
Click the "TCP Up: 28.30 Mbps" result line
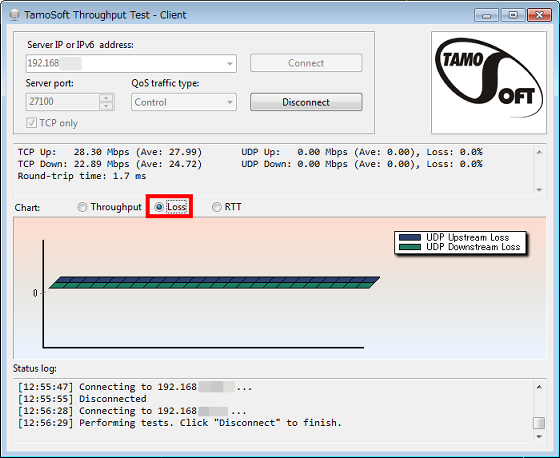(110, 152)
